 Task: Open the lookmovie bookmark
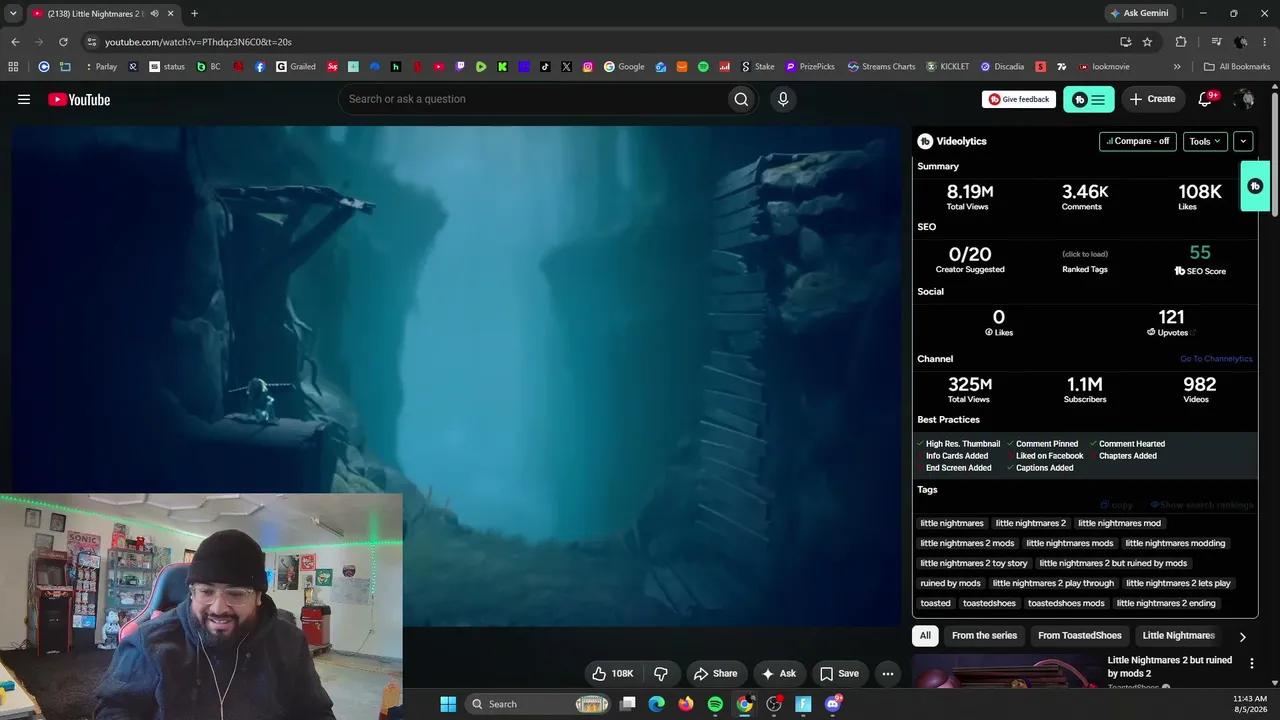point(1104,67)
